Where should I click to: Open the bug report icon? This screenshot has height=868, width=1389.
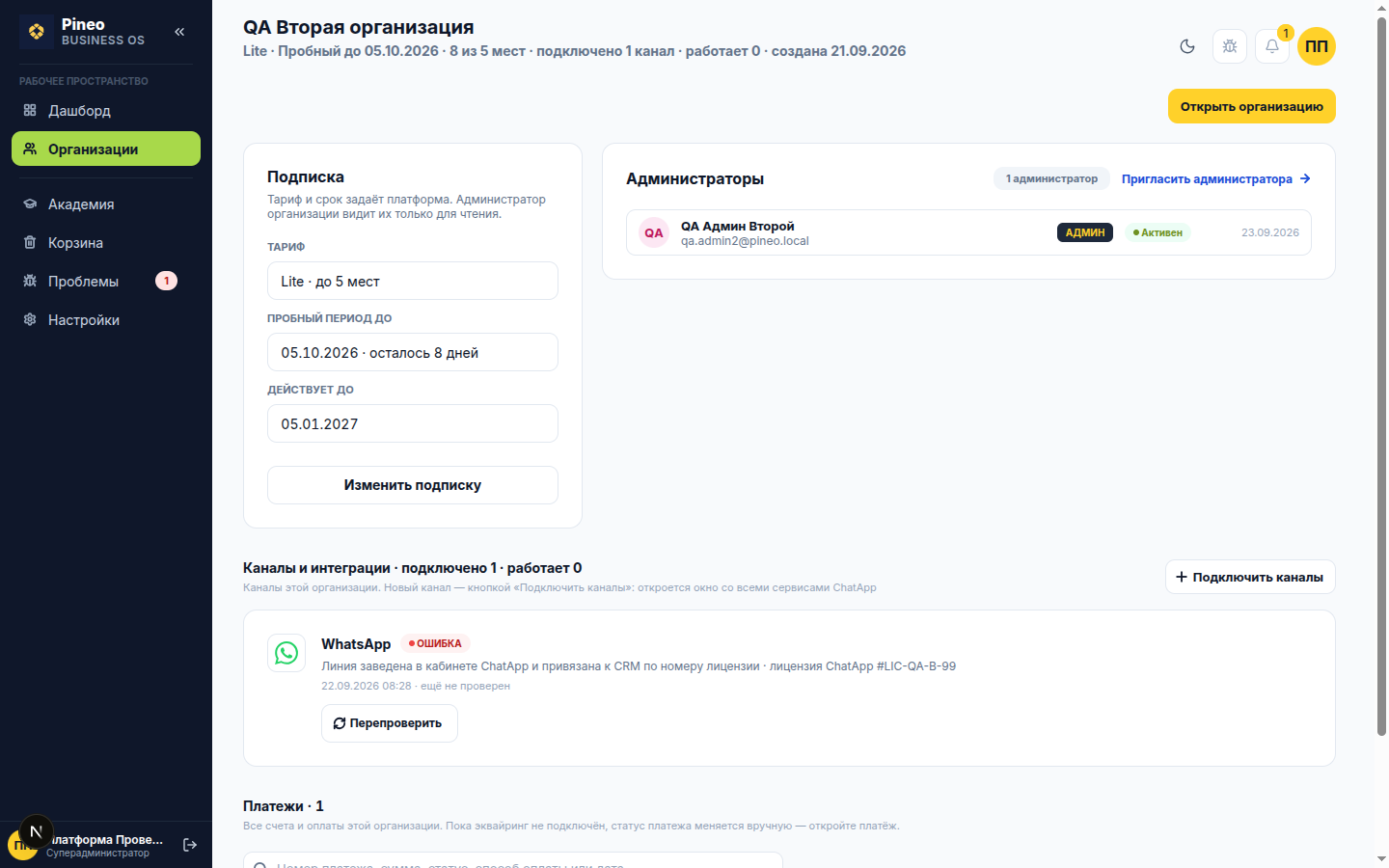(1230, 46)
